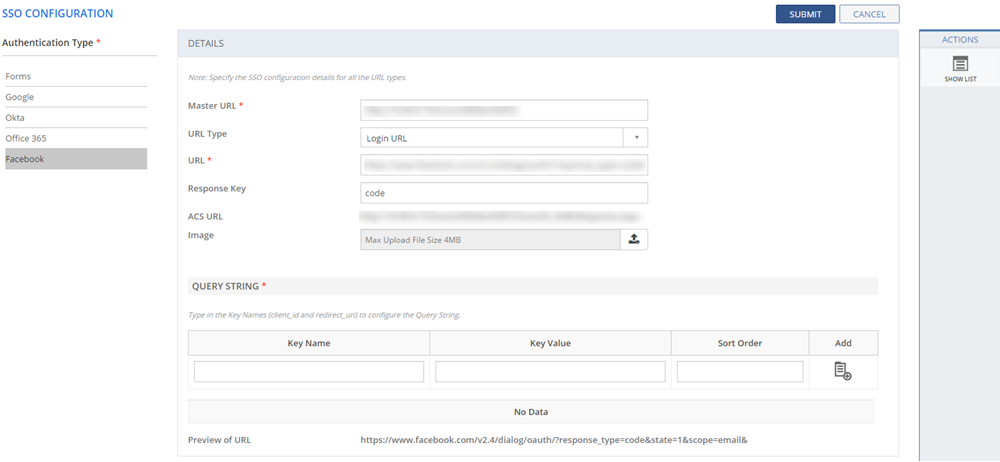Focus the Master URL field
Viewport: 1000px width, 462px height.
click(504, 109)
